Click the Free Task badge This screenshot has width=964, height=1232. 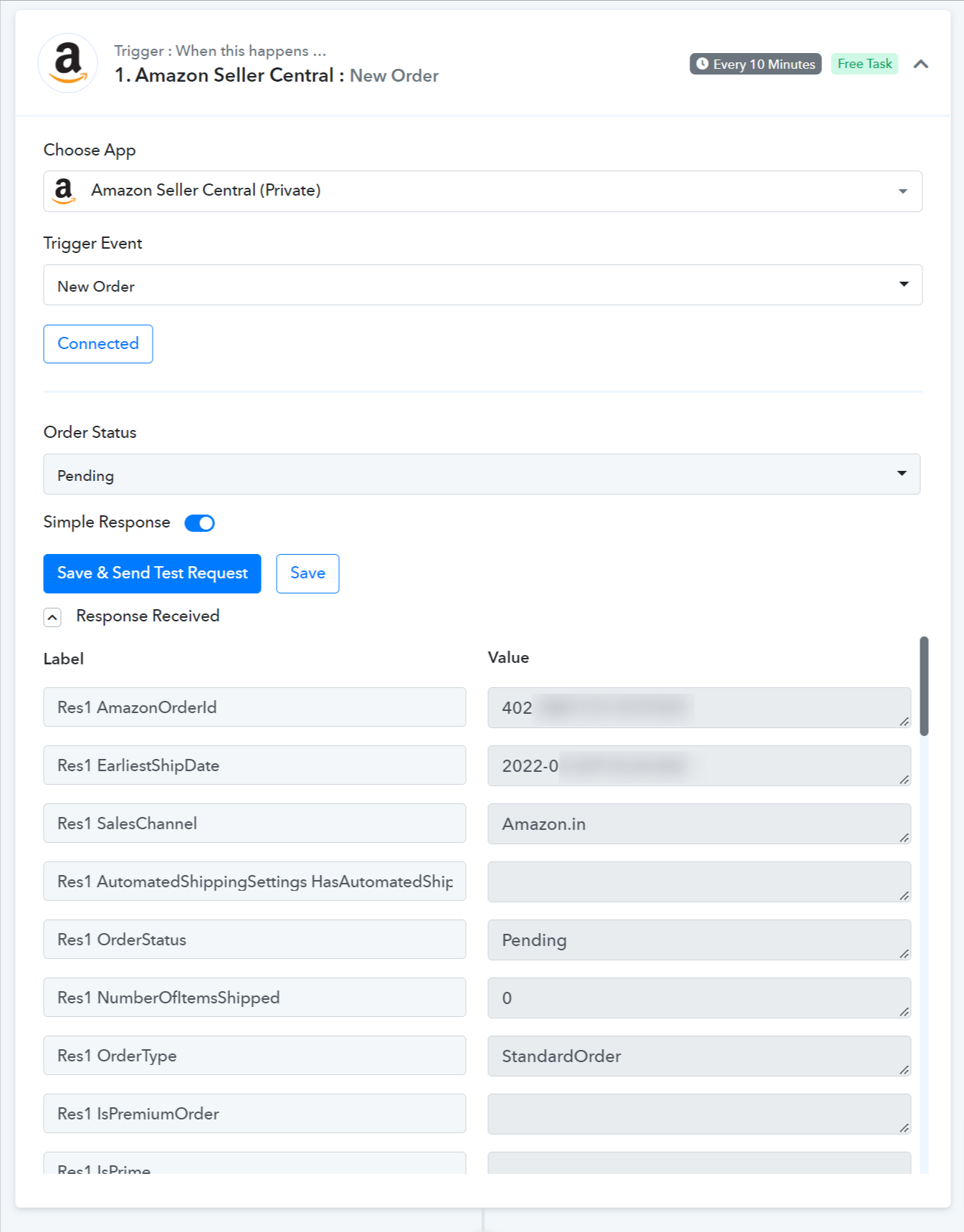click(864, 64)
